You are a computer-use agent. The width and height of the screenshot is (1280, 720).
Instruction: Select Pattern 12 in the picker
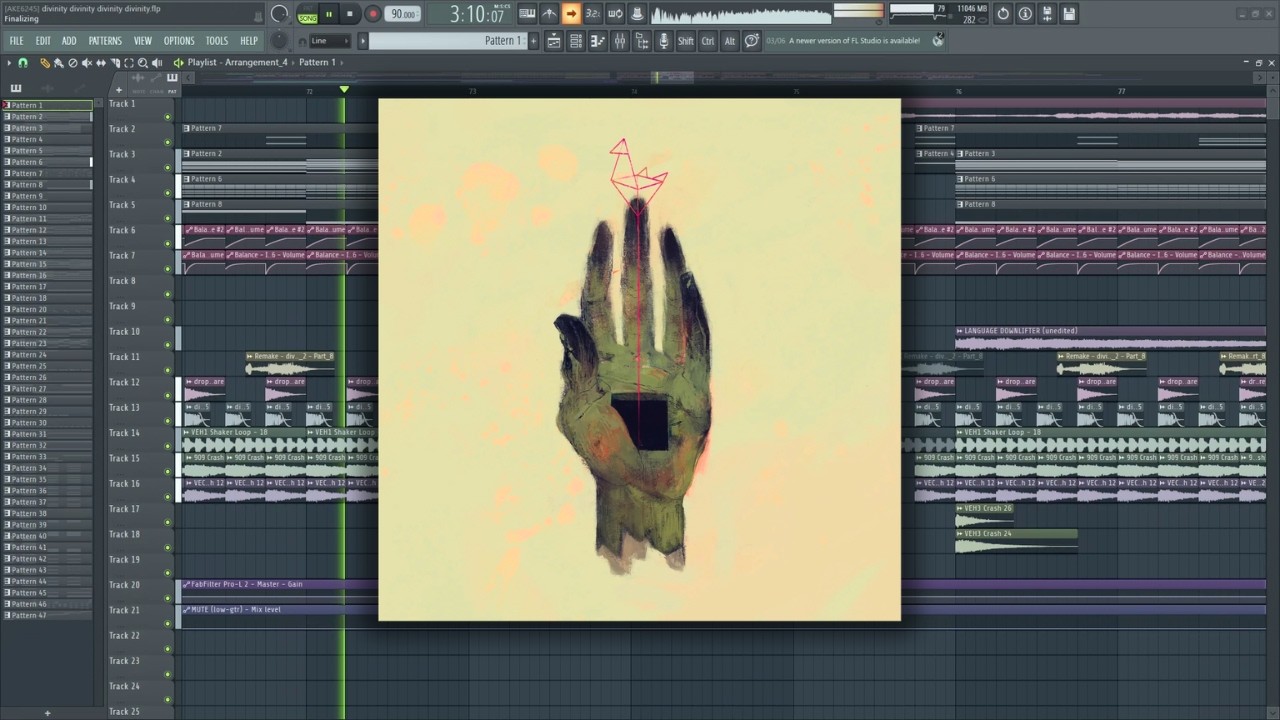[47, 230]
